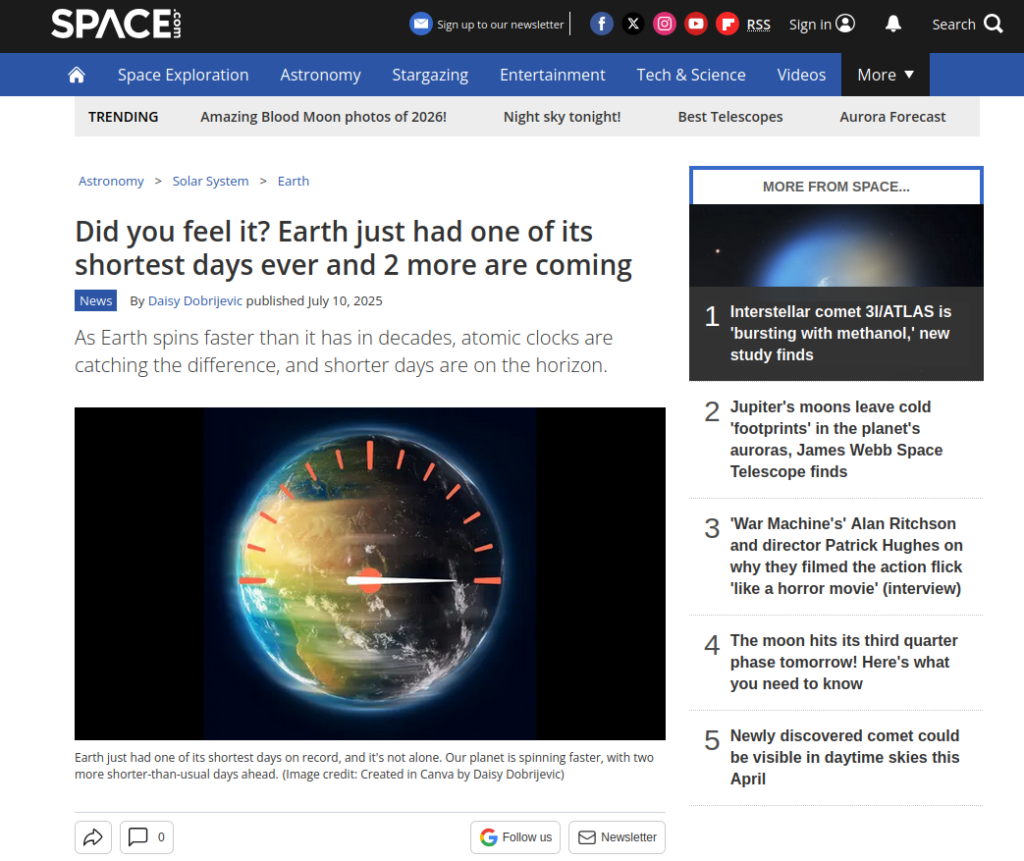Open the Stargazing menu item
Image resolution: width=1024 pixels, height=861 pixels.
click(430, 75)
